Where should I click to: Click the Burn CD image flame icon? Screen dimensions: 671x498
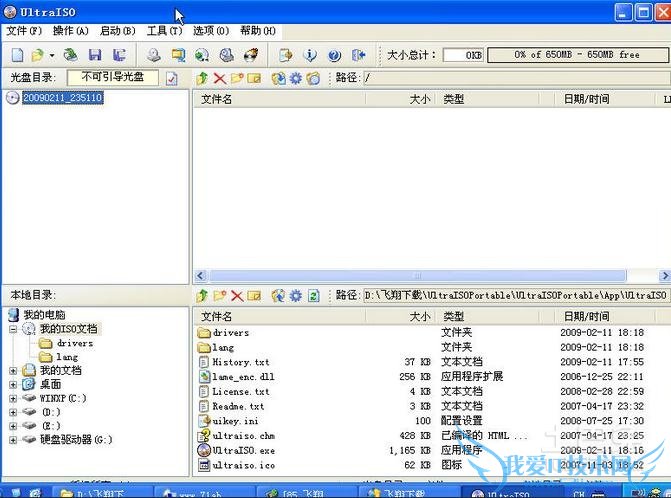coord(251,55)
